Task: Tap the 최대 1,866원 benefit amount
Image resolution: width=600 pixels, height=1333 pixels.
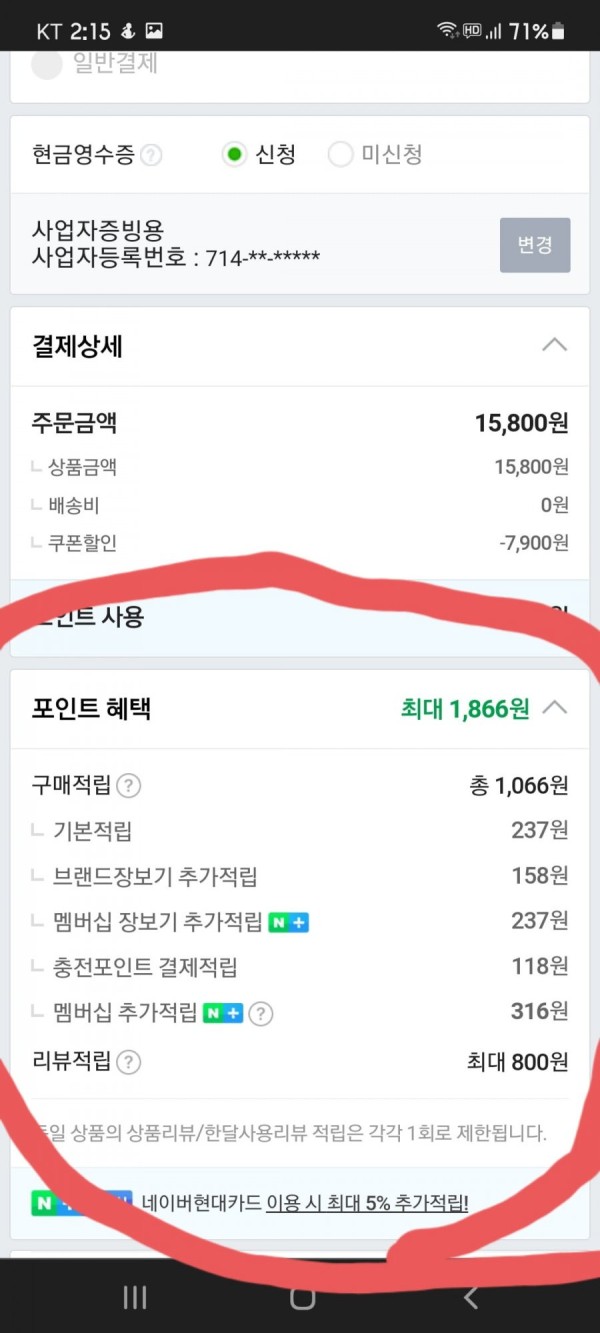Action: click(x=465, y=709)
